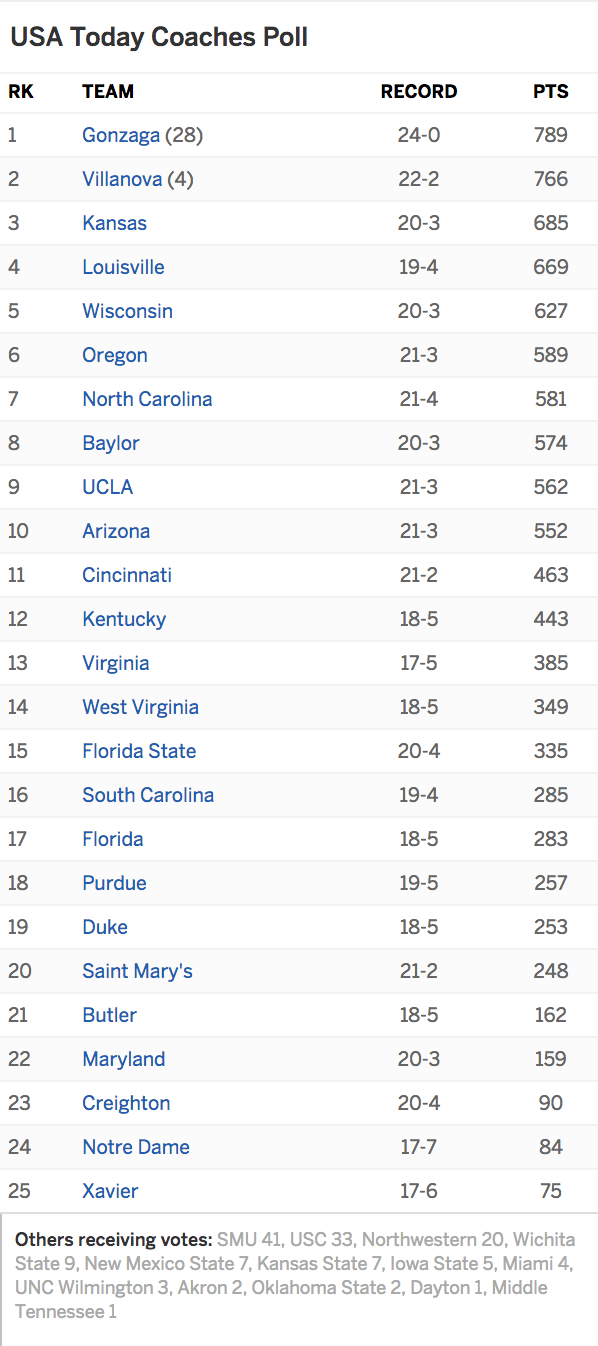Select the Louisville link
Screen dimensions: 598x1346
coord(123,267)
